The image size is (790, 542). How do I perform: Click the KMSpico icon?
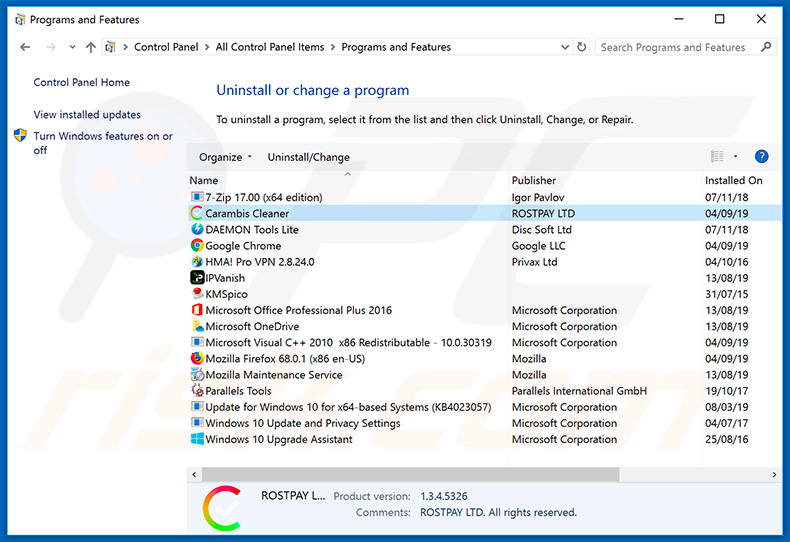pos(197,294)
